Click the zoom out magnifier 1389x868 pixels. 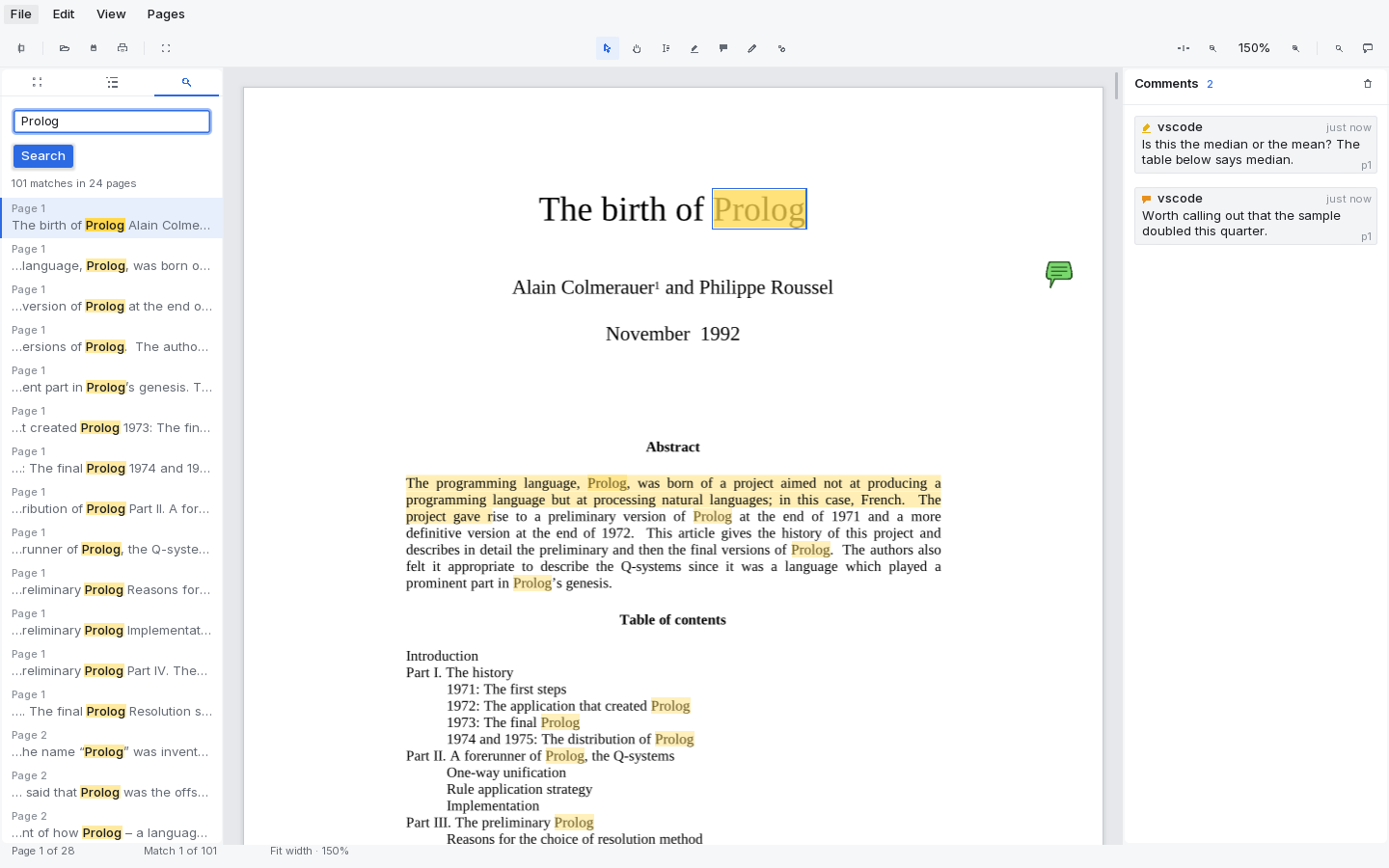(x=1212, y=48)
